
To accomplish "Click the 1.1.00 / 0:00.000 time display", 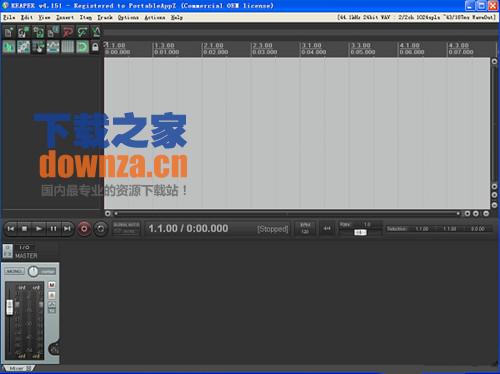I will (188, 229).
